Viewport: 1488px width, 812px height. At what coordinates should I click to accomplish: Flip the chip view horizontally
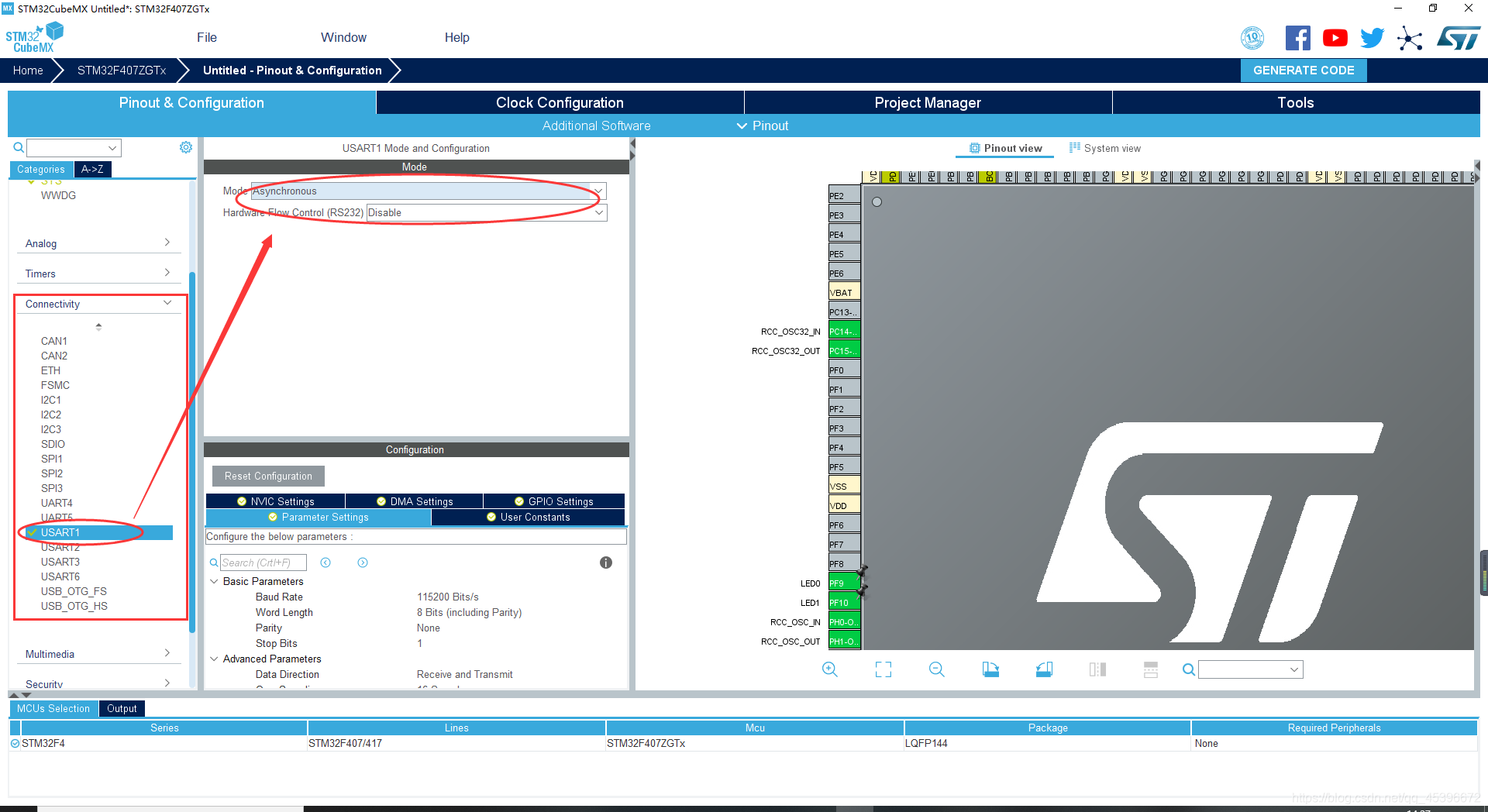coord(1097,669)
